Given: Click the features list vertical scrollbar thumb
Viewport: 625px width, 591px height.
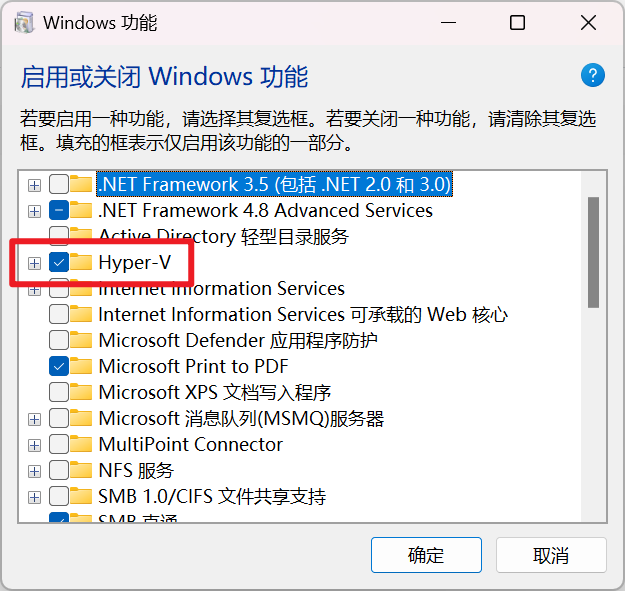Looking at the screenshot, I should (x=593, y=250).
